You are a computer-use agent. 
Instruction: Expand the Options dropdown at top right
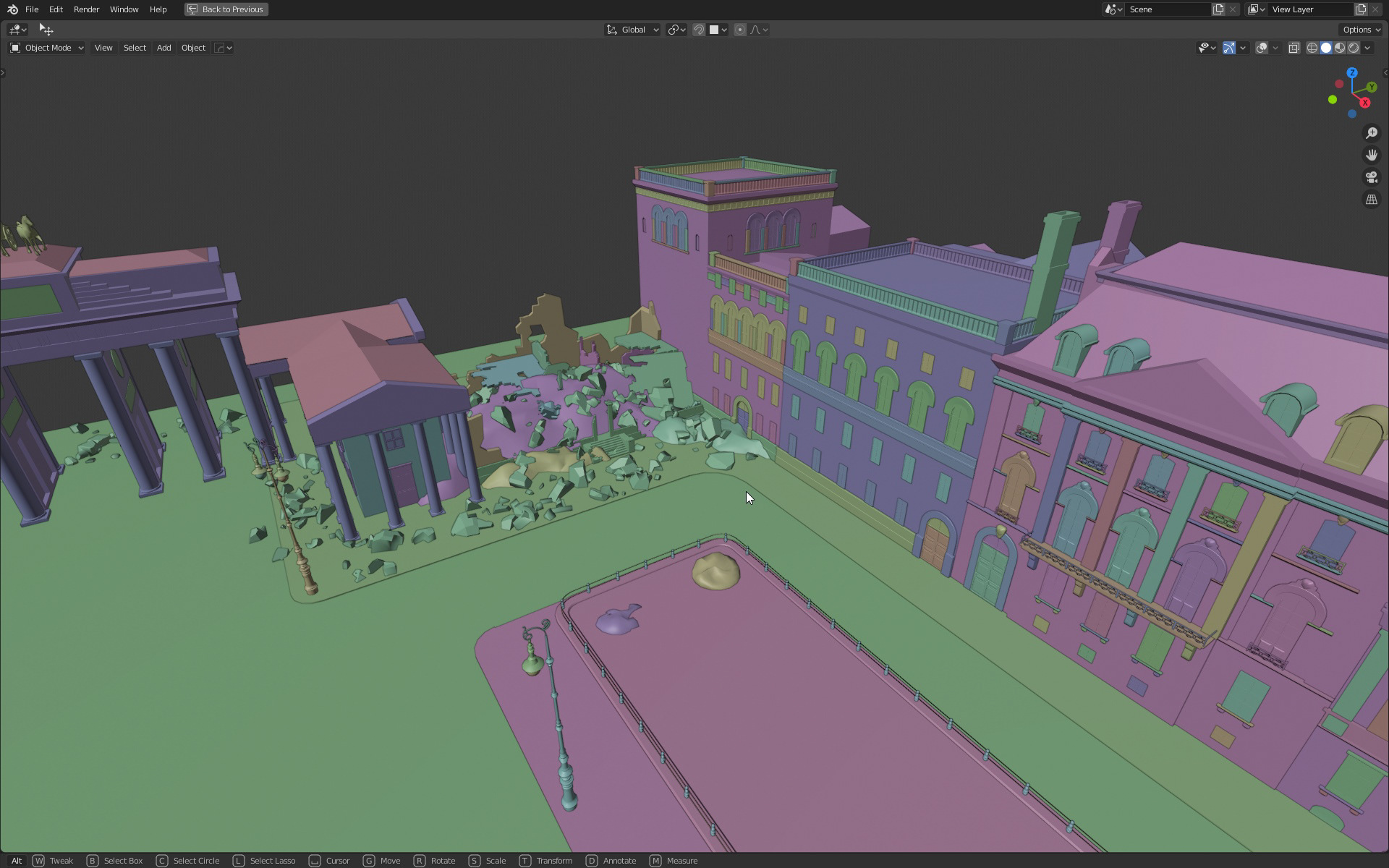click(1359, 30)
